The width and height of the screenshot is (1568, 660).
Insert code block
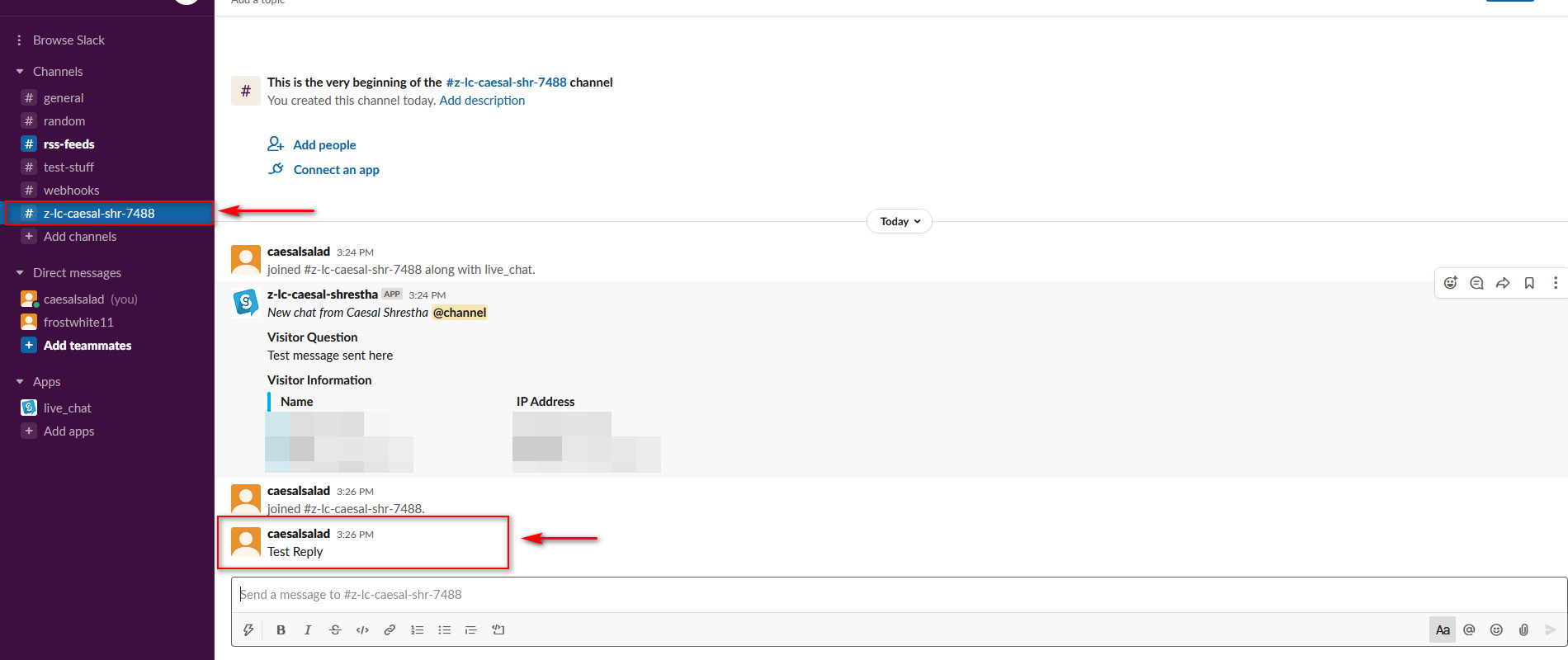pos(498,630)
